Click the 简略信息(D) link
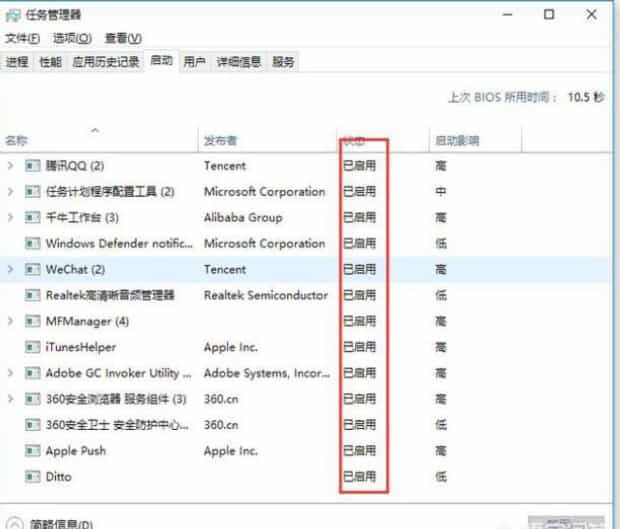The height and width of the screenshot is (529, 620). pos(62,524)
